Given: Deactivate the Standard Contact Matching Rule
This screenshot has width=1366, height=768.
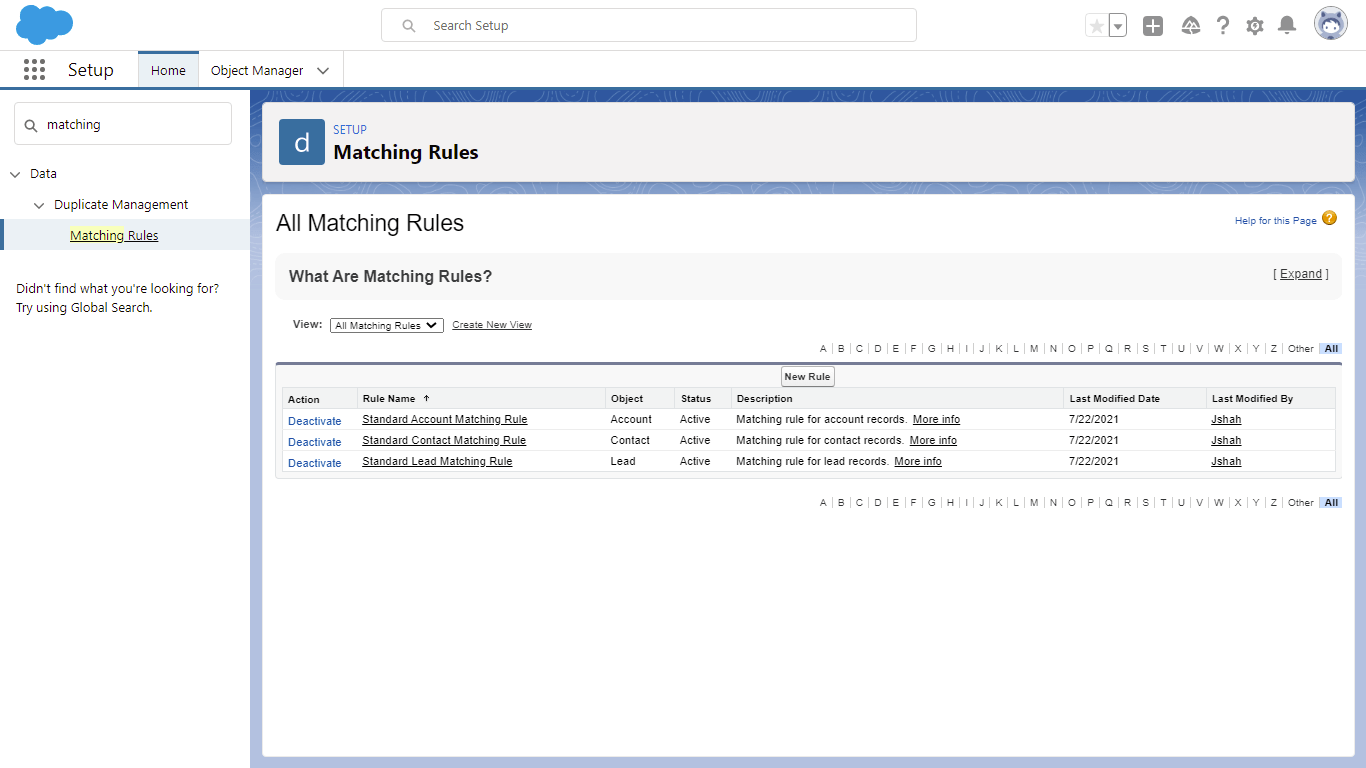Looking at the screenshot, I should (315, 442).
